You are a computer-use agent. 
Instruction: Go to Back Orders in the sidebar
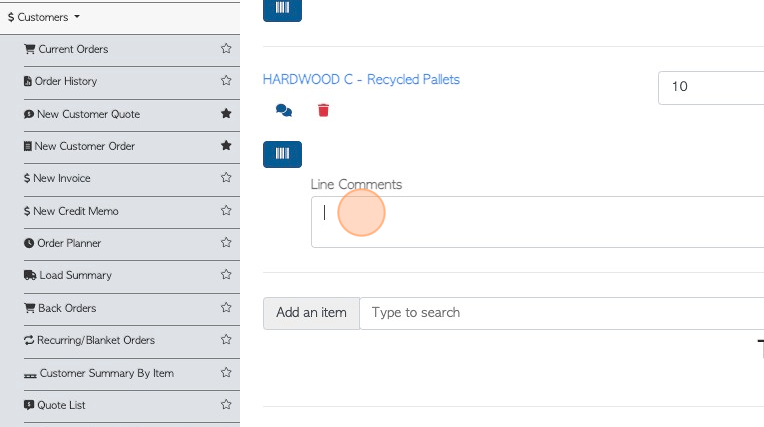[x=60, y=308]
